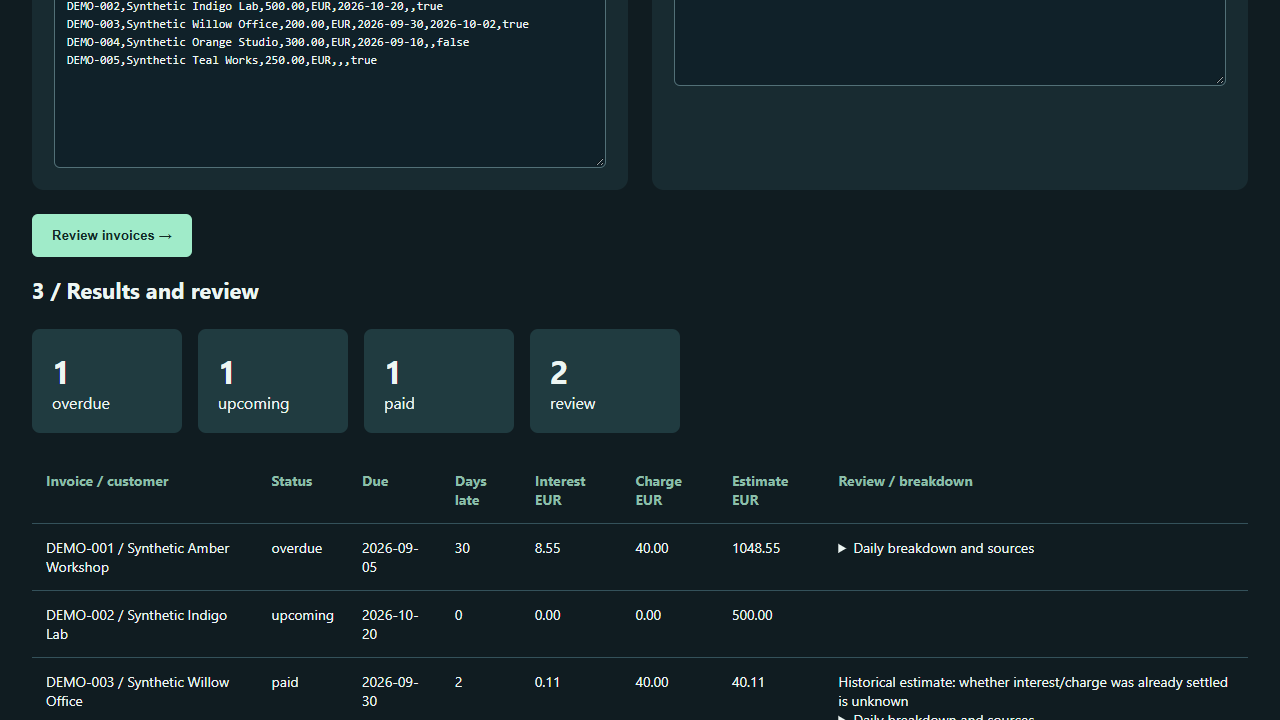The height and width of the screenshot is (720, 1280).
Task: Select the review summary card
Action: click(x=605, y=381)
